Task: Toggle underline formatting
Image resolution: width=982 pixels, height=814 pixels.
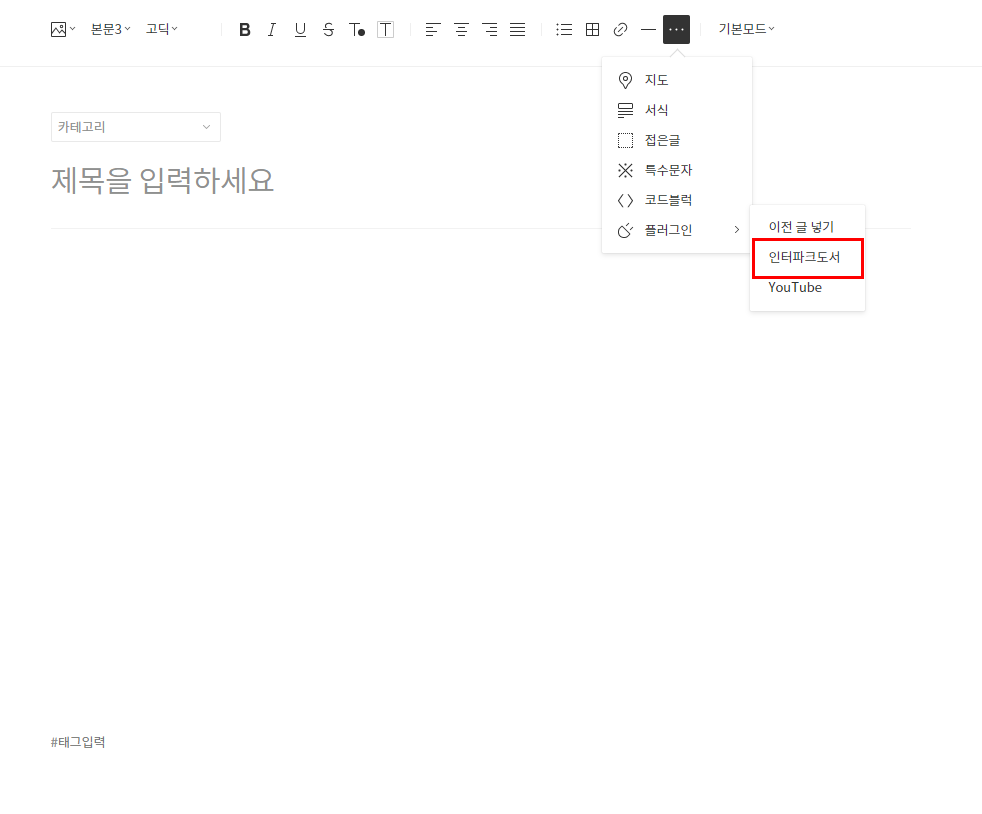Action: [x=300, y=29]
